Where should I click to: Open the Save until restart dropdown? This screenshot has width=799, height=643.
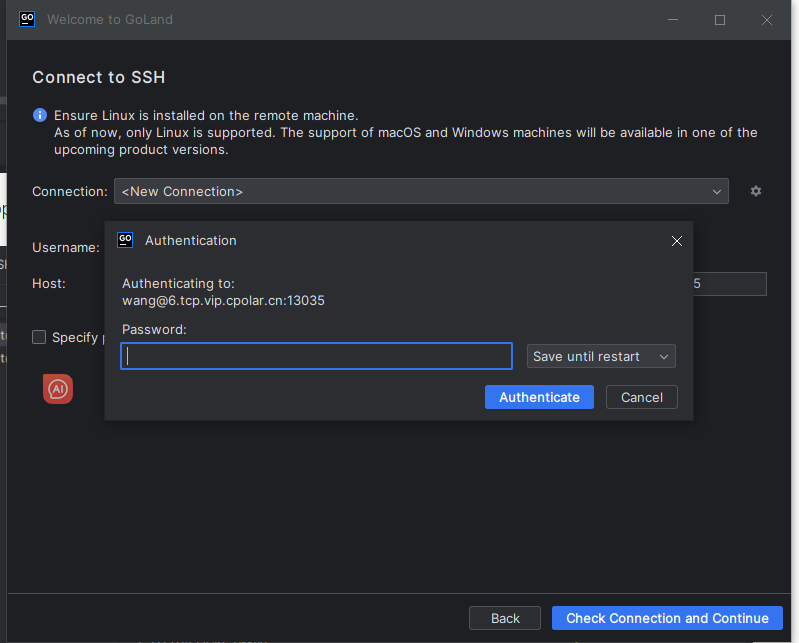(x=601, y=356)
